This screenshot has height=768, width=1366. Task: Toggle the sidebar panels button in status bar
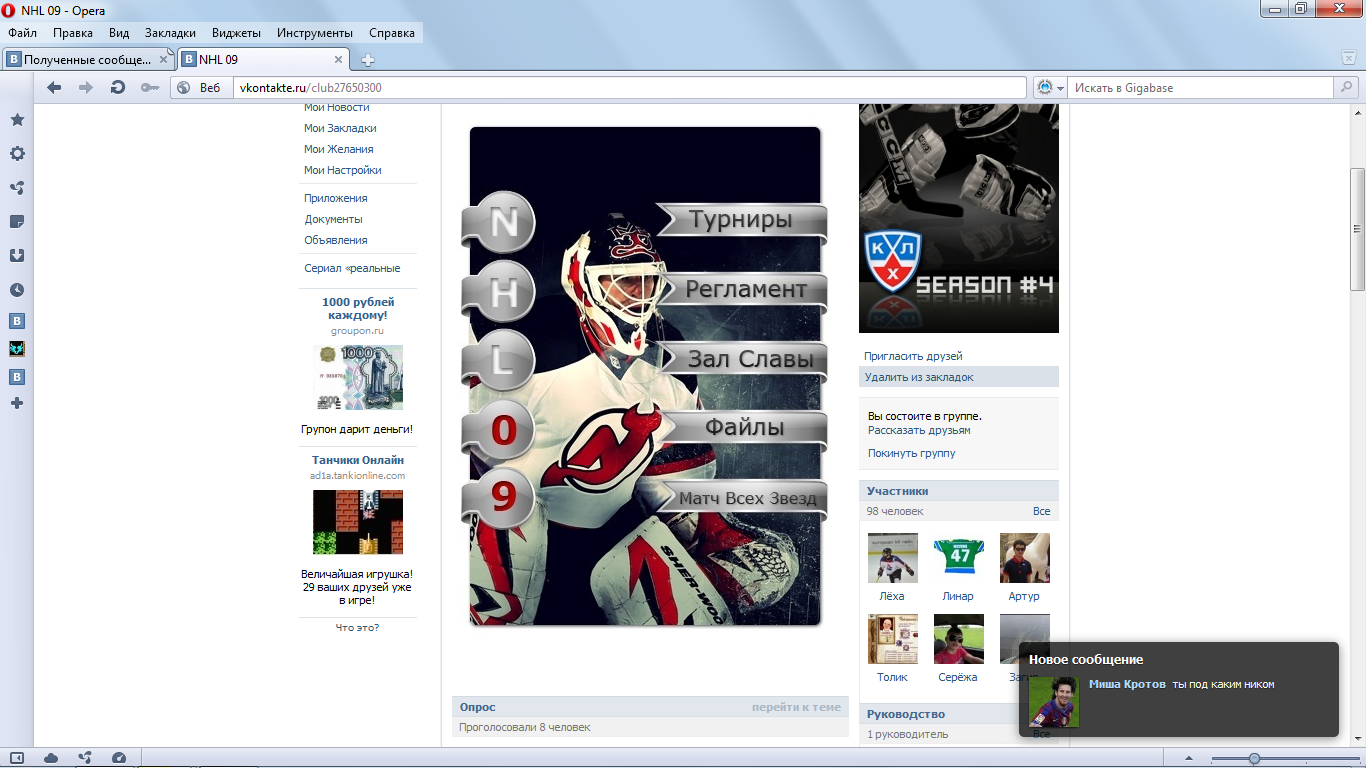click(17, 758)
